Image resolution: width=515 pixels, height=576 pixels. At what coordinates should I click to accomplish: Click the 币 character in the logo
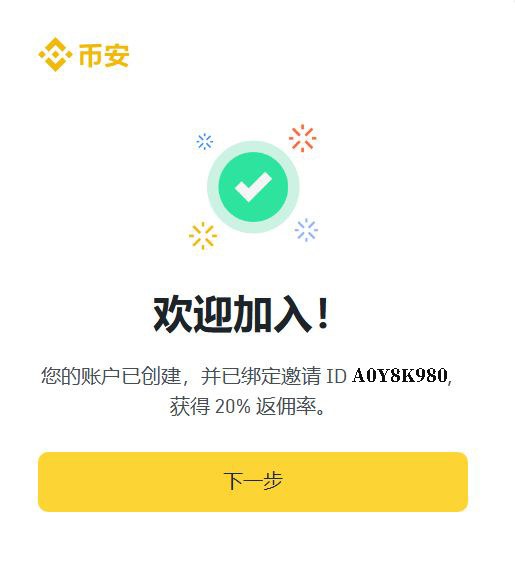[91, 55]
